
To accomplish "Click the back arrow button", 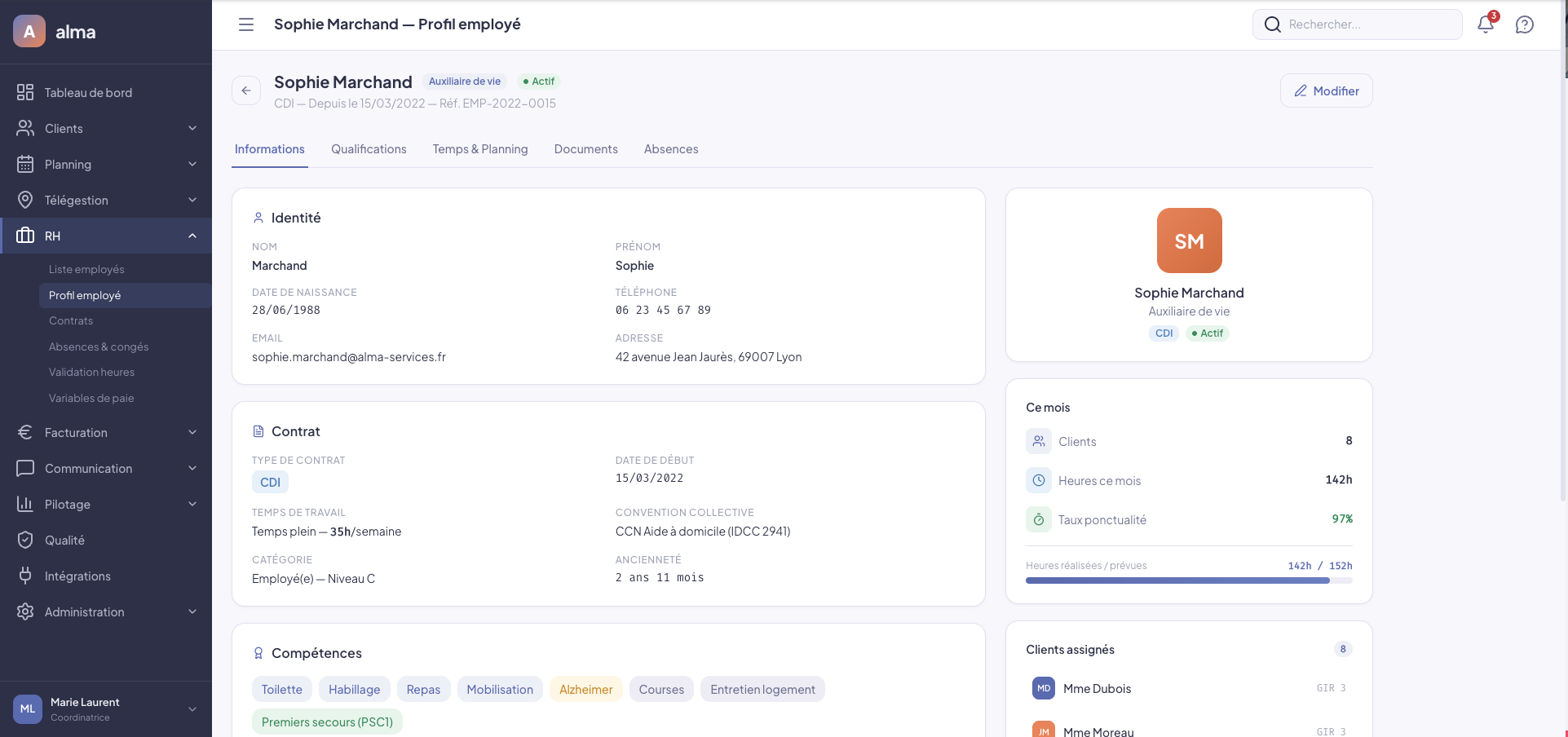I will tap(246, 90).
